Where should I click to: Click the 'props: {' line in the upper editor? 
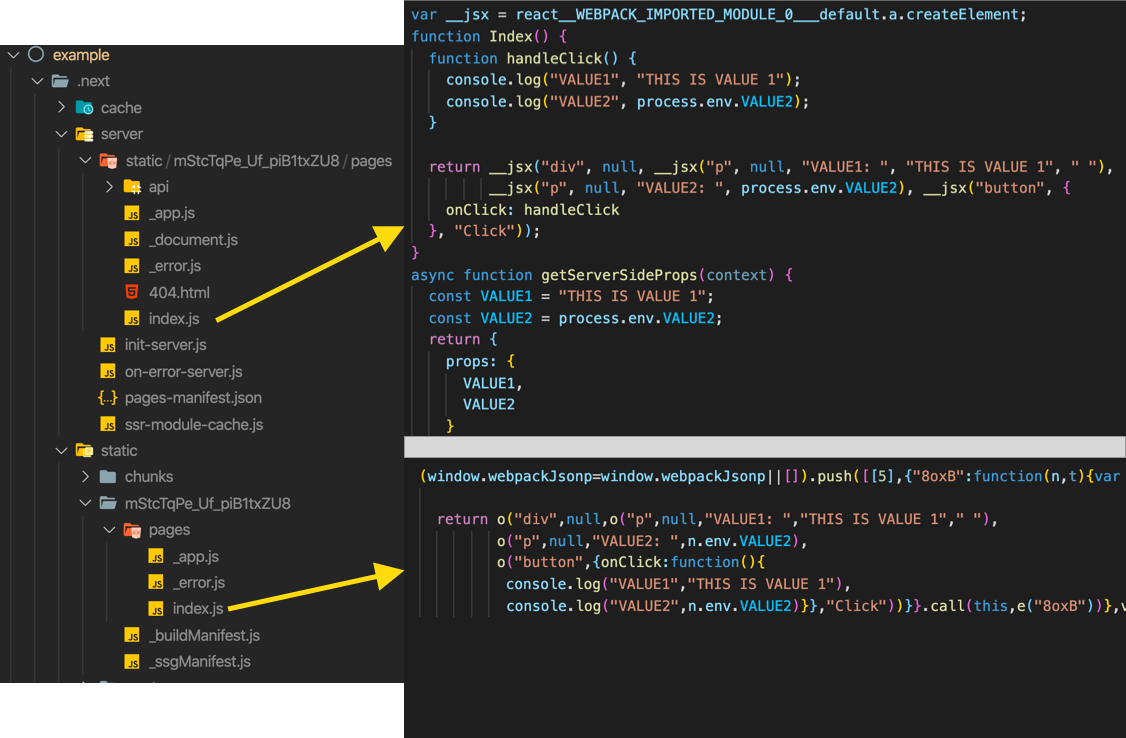pos(480,361)
